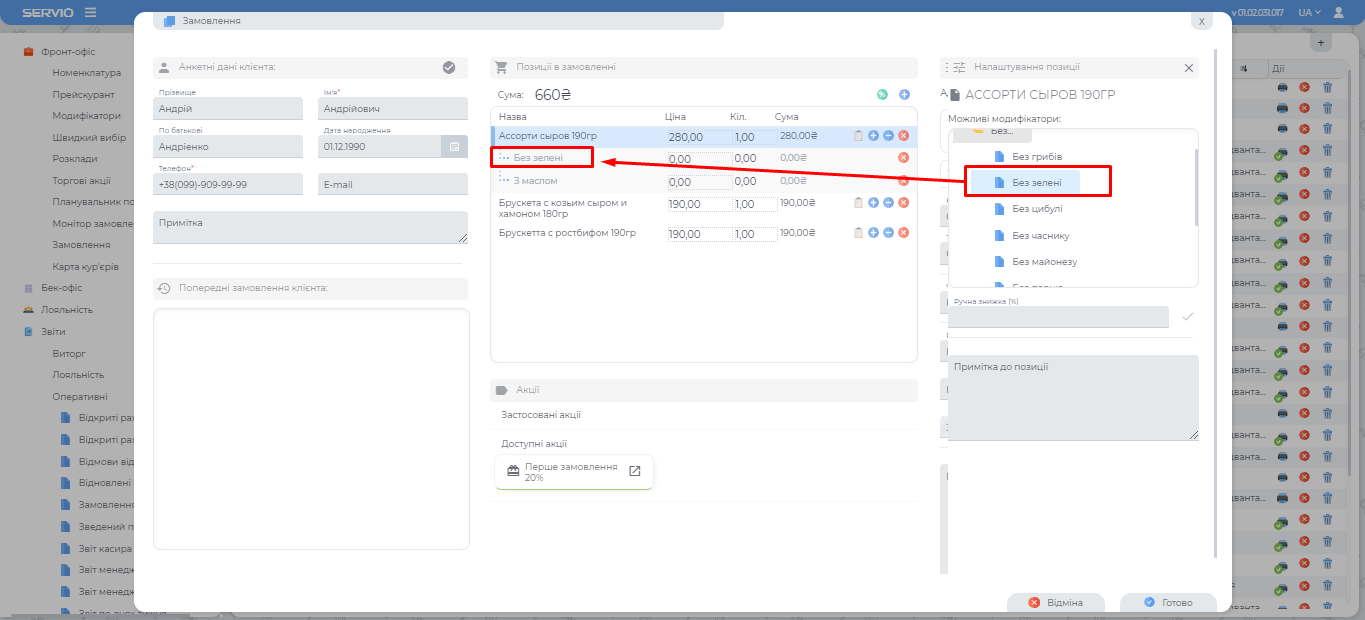The image size is (1365, 620).
Task: Click the E-mail input field
Action: click(x=392, y=185)
